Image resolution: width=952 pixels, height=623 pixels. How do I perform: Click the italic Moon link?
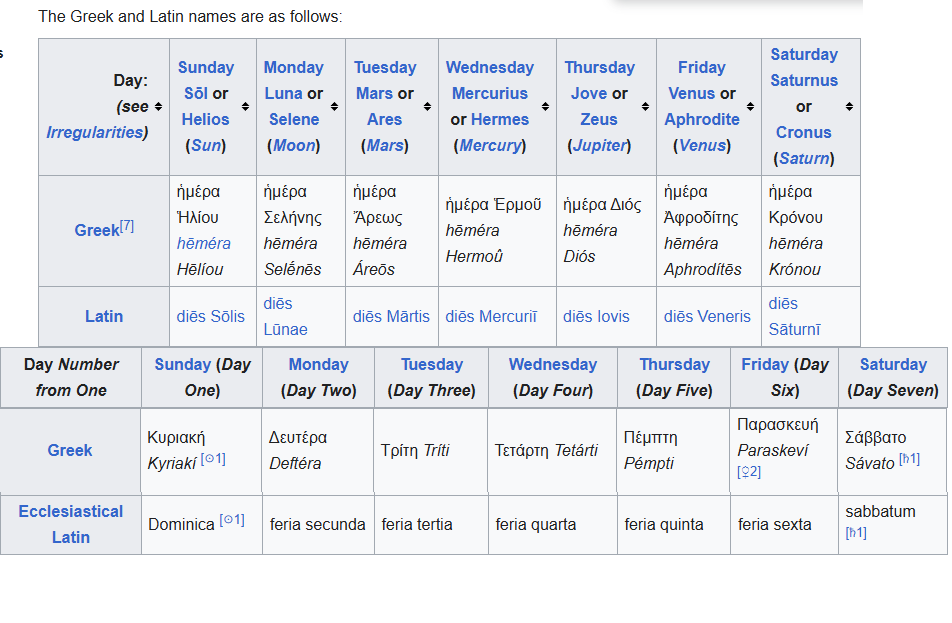pos(294,146)
